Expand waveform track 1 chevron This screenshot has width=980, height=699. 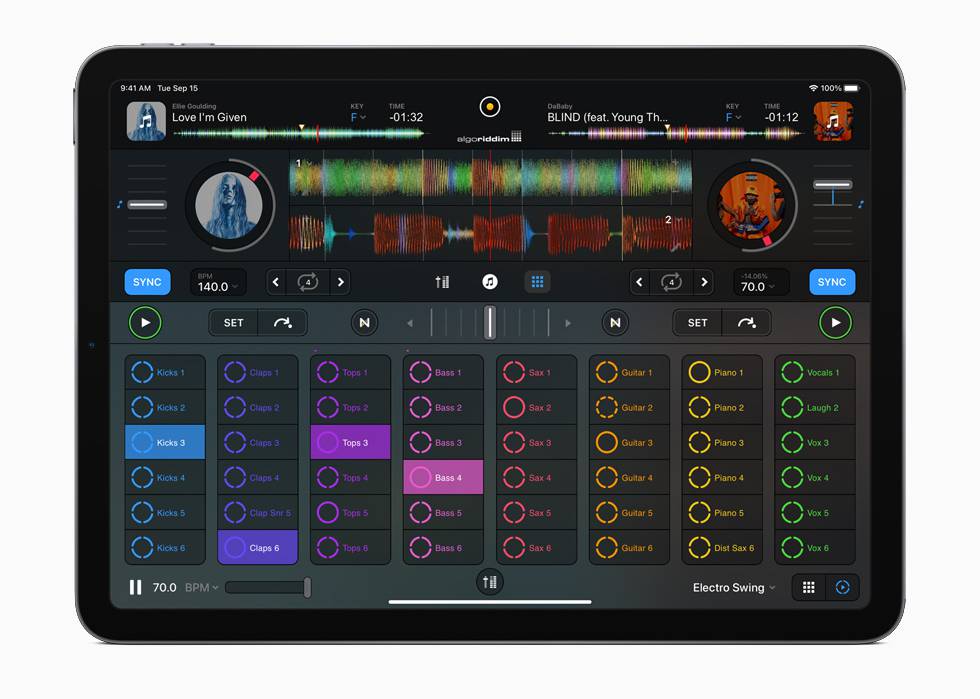point(308,164)
